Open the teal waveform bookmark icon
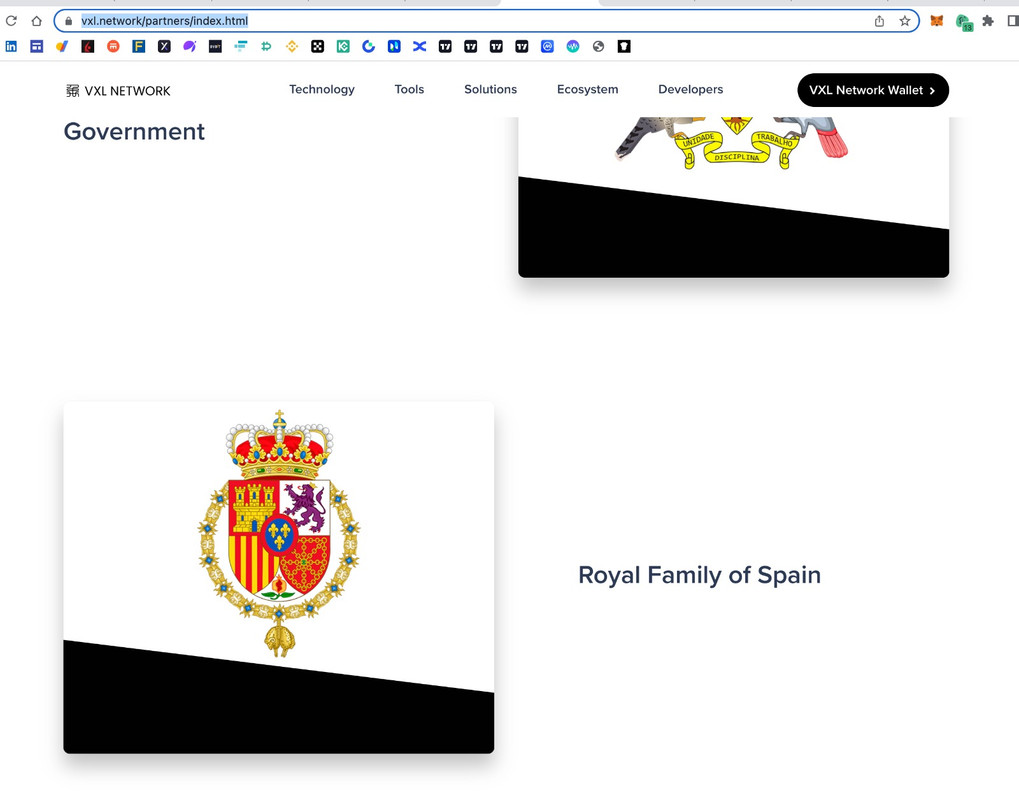The image size is (1019, 800). pos(573,46)
